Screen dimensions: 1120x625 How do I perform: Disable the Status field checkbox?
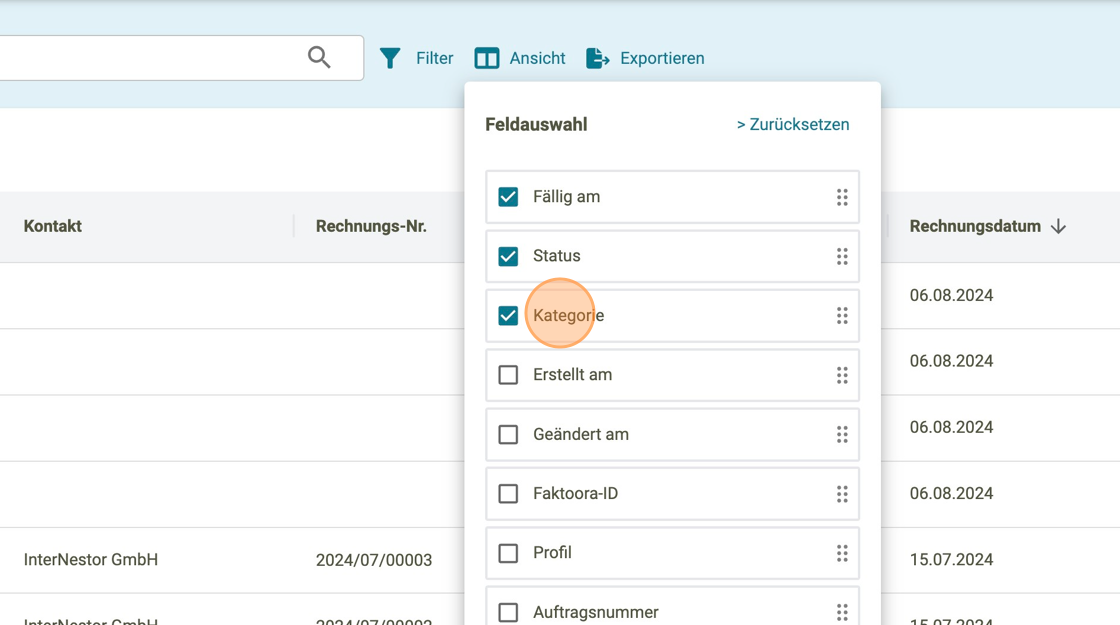click(x=508, y=256)
